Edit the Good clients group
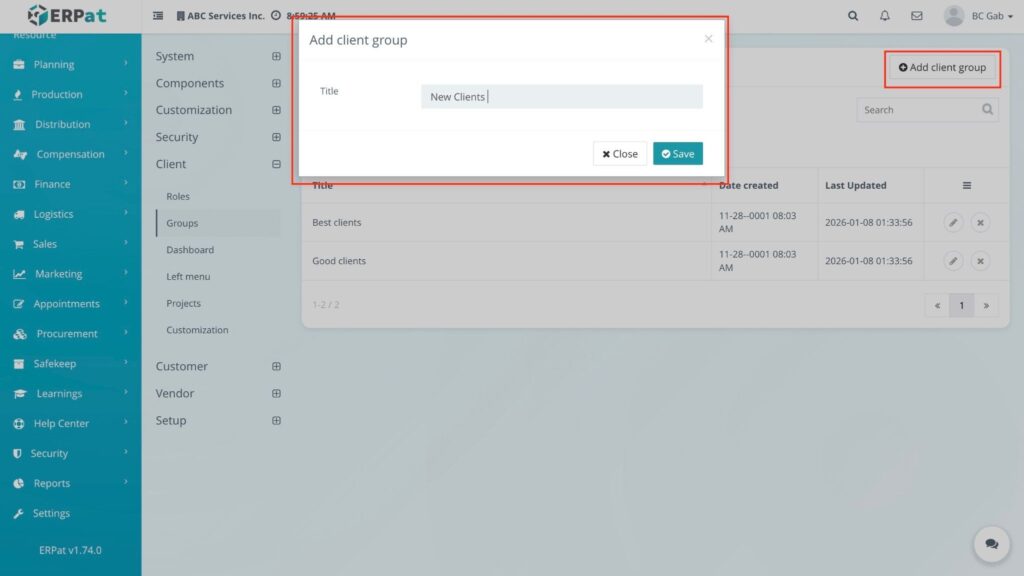 point(953,261)
